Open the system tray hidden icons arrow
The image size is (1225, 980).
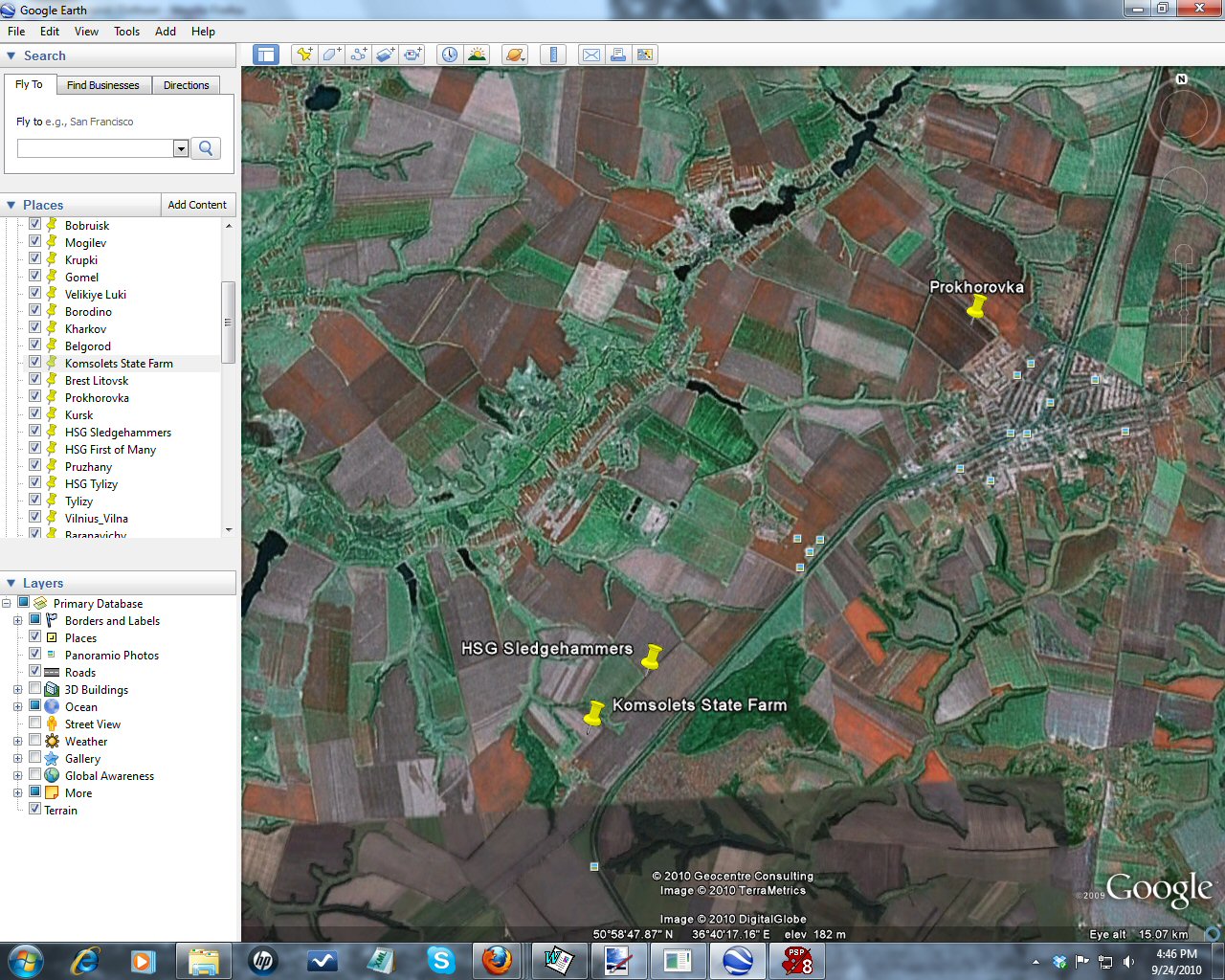(1036, 962)
